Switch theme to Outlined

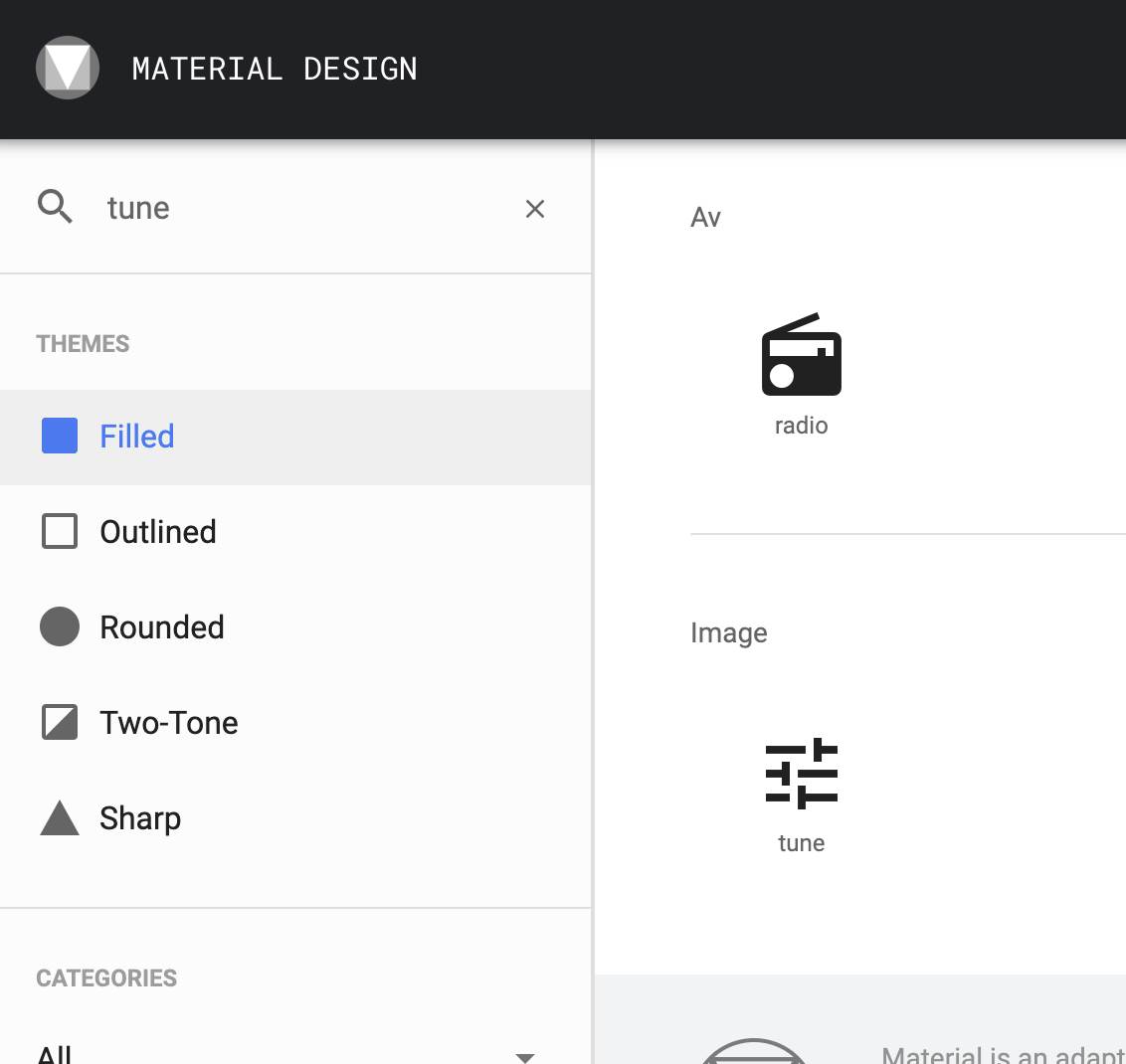click(157, 531)
